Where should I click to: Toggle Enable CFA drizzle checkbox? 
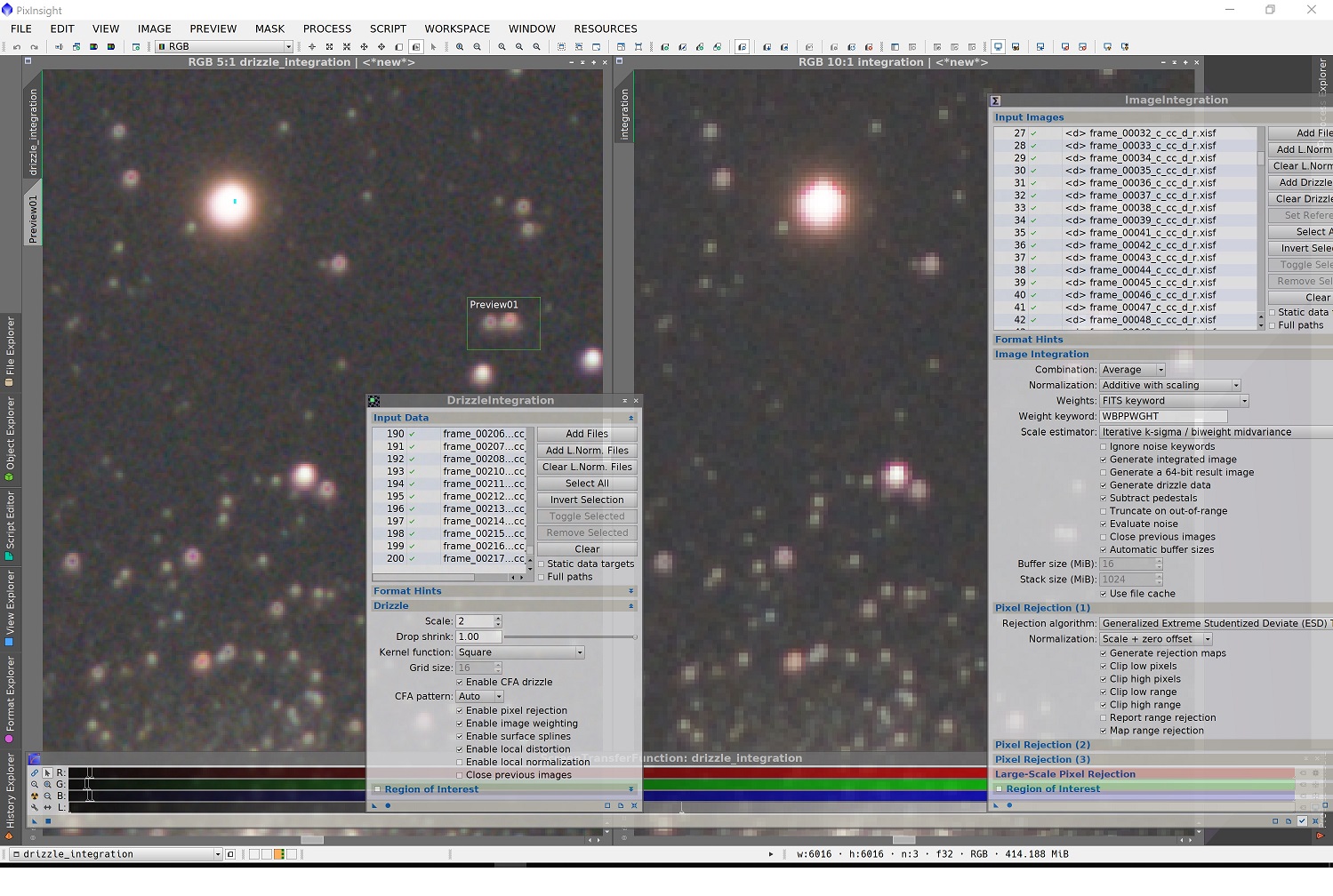tap(460, 683)
